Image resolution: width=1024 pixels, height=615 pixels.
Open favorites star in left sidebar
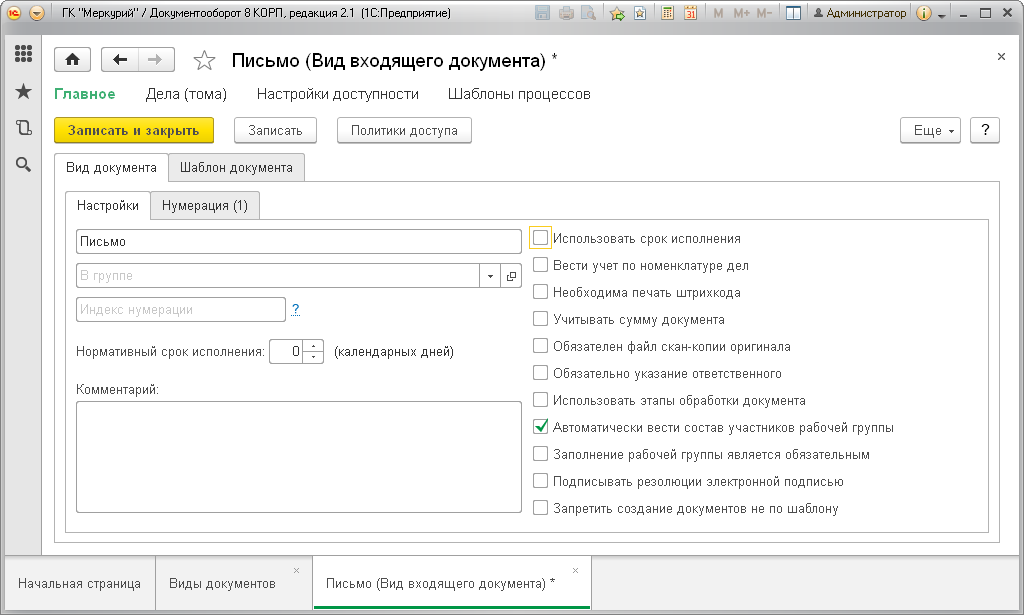click(24, 91)
